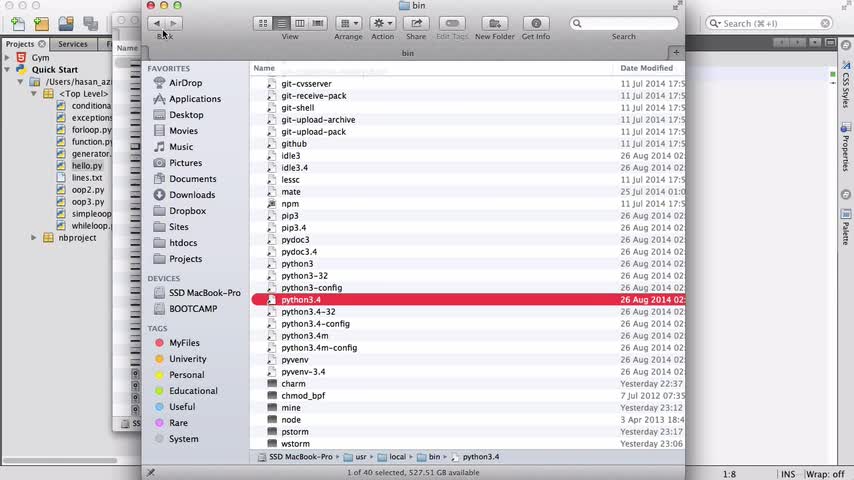Select the gray System tag
854x480 pixels.
(x=184, y=439)
